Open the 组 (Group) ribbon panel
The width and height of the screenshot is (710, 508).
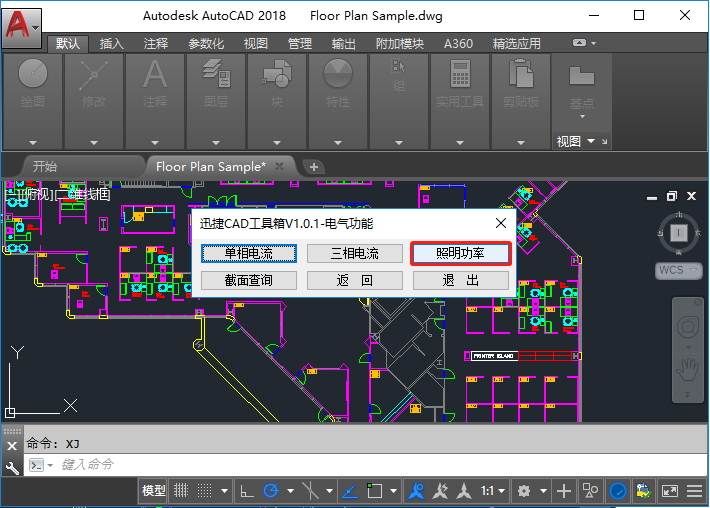(x=399, y=101)
